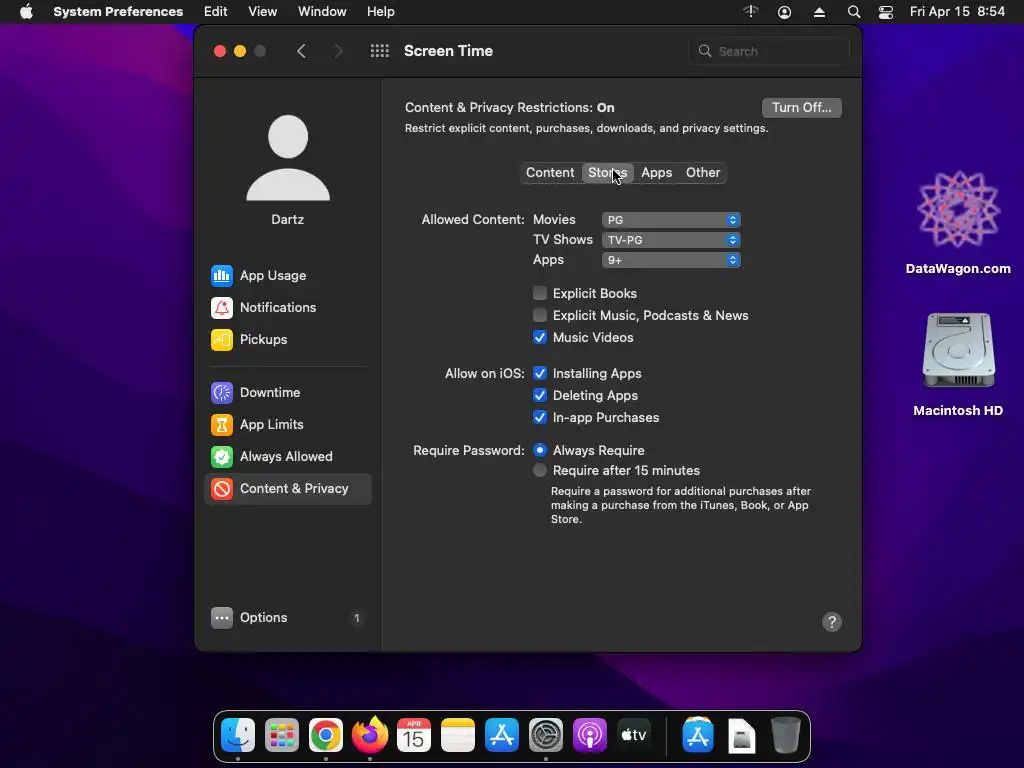
Task: Open App Limits settings
Action: (x=257, y=424)
